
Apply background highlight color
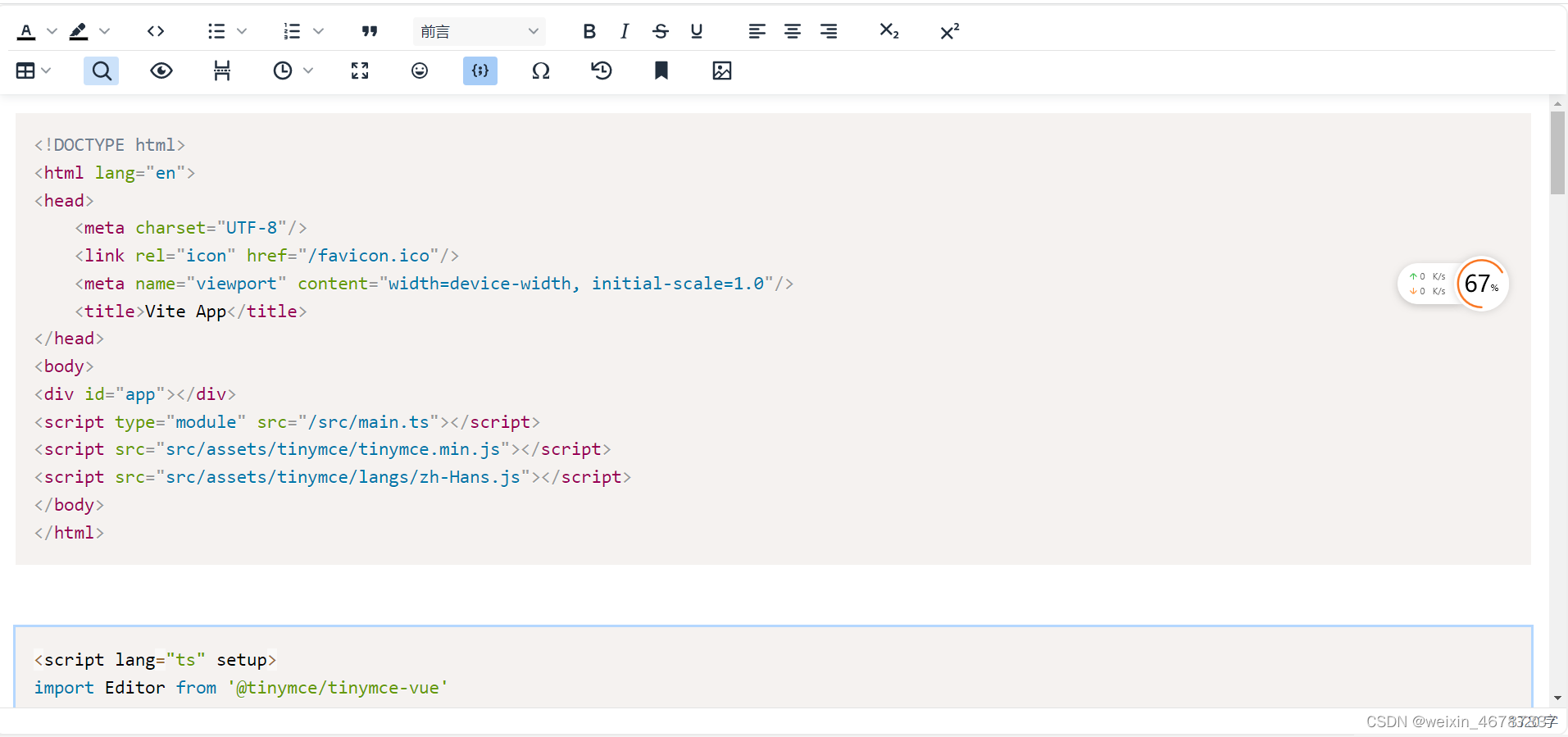[79, 31]
